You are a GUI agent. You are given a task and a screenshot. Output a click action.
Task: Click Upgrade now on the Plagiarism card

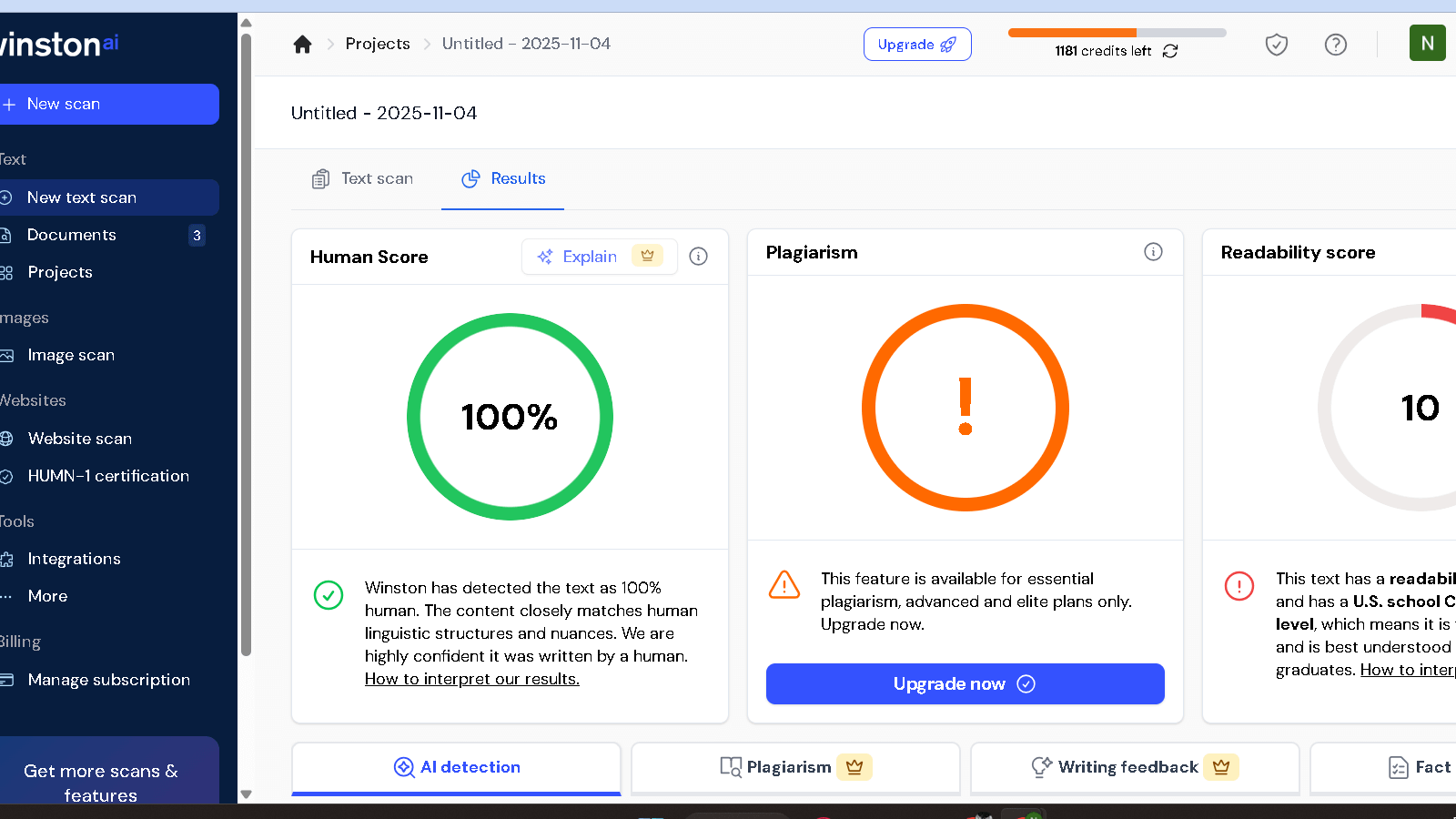[965, 683]
